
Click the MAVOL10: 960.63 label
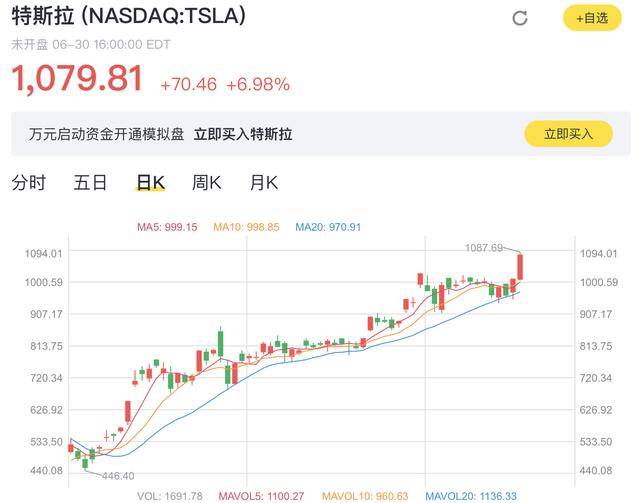pos(365,496)
